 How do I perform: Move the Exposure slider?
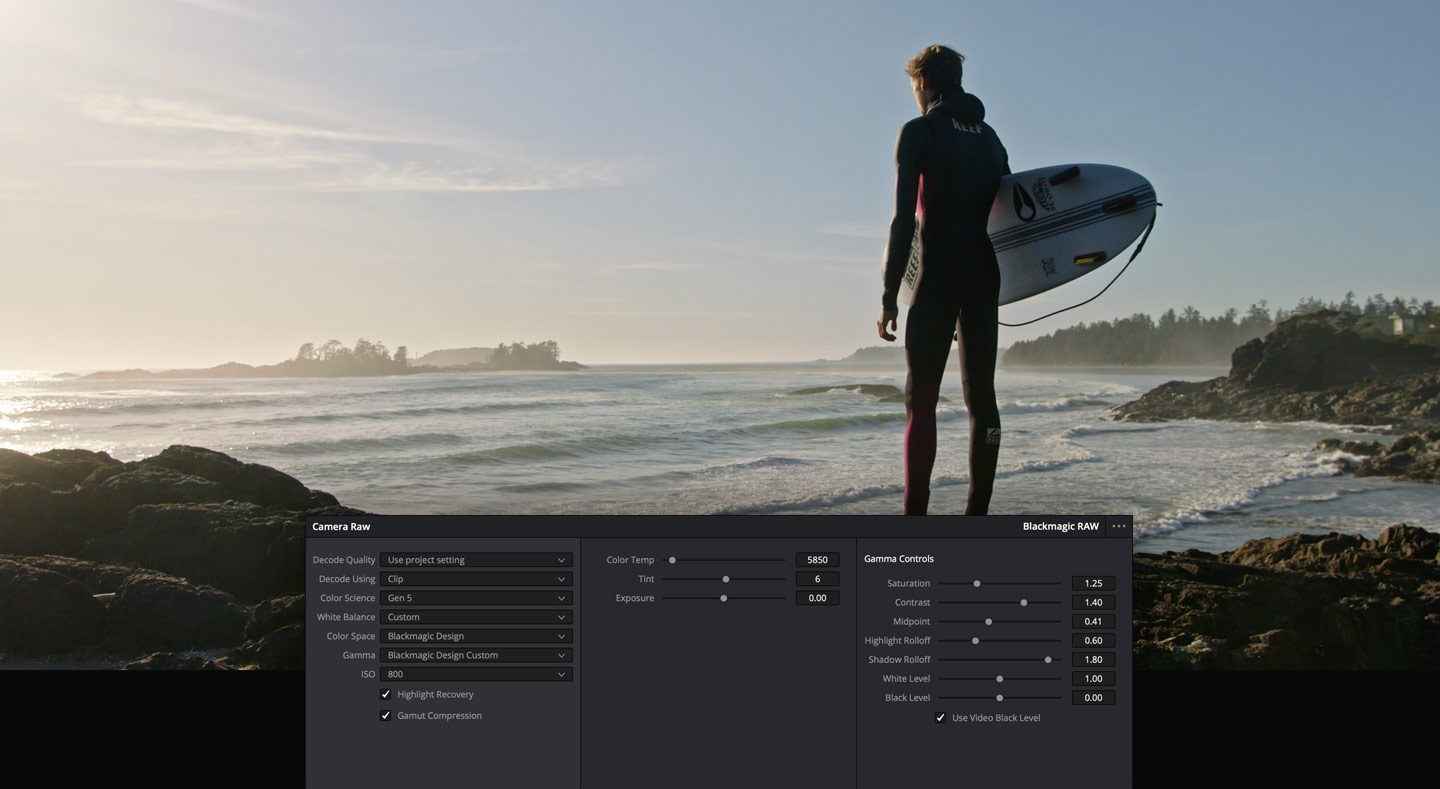tap(724, 597)
